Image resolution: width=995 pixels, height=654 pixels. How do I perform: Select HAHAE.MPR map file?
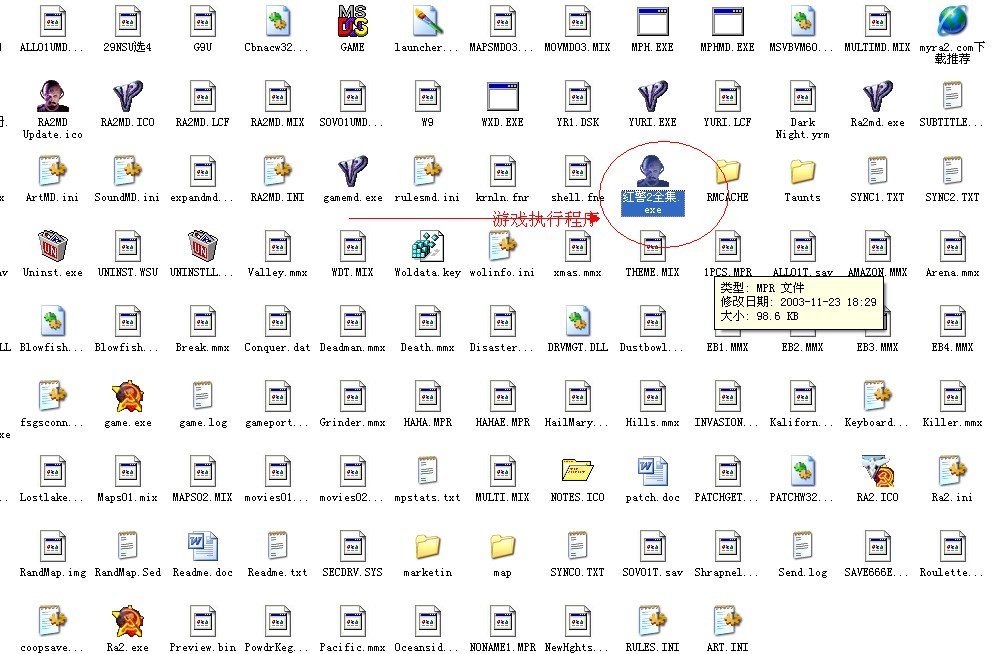pyautogui.click(x=503, y=396)
